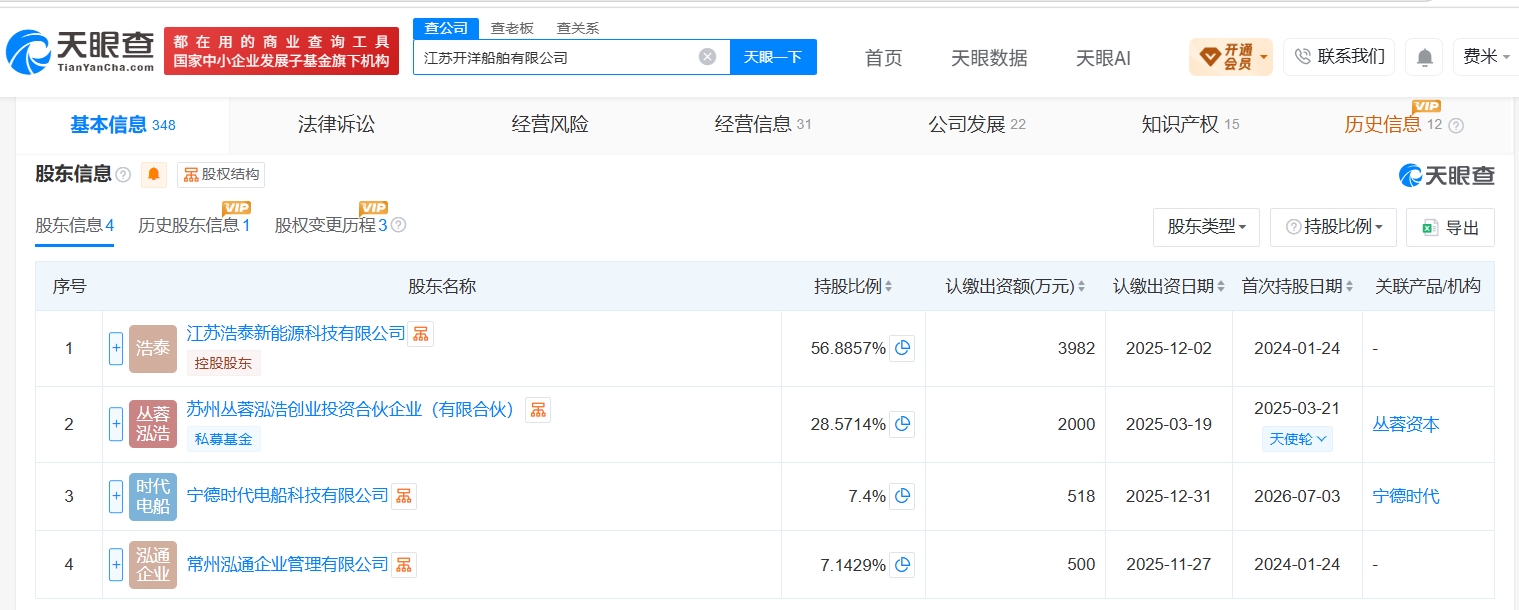Expand row 1 江苏浩泰 with the plus button
This screenshot has height=610, width=1519.
pos(116,348)
